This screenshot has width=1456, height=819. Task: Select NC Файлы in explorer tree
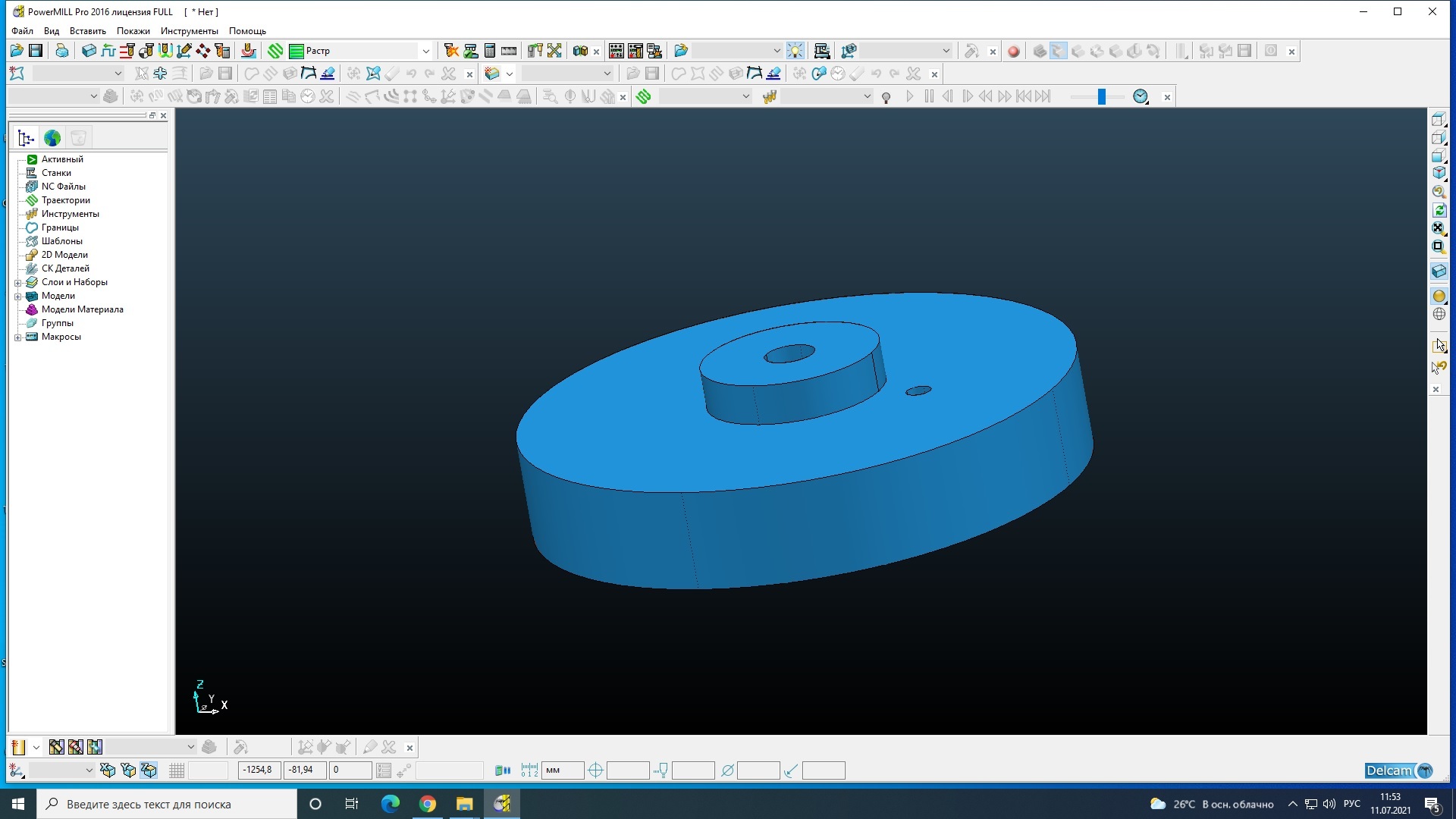click(x=64, y=187)
